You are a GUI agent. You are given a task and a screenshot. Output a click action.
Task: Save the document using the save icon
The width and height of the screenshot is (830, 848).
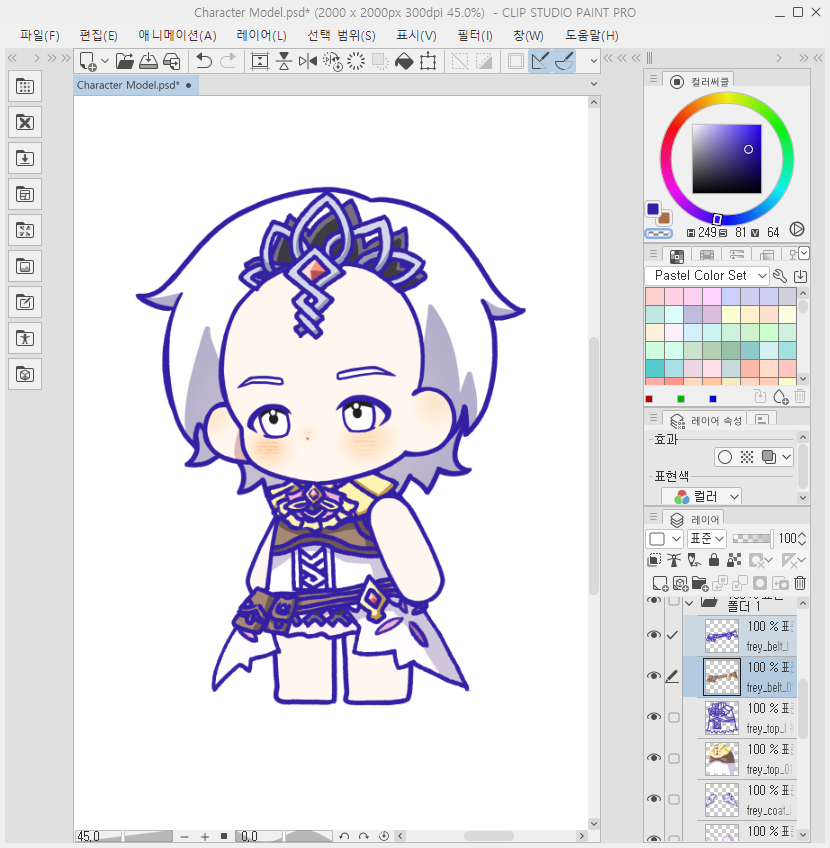148,61
